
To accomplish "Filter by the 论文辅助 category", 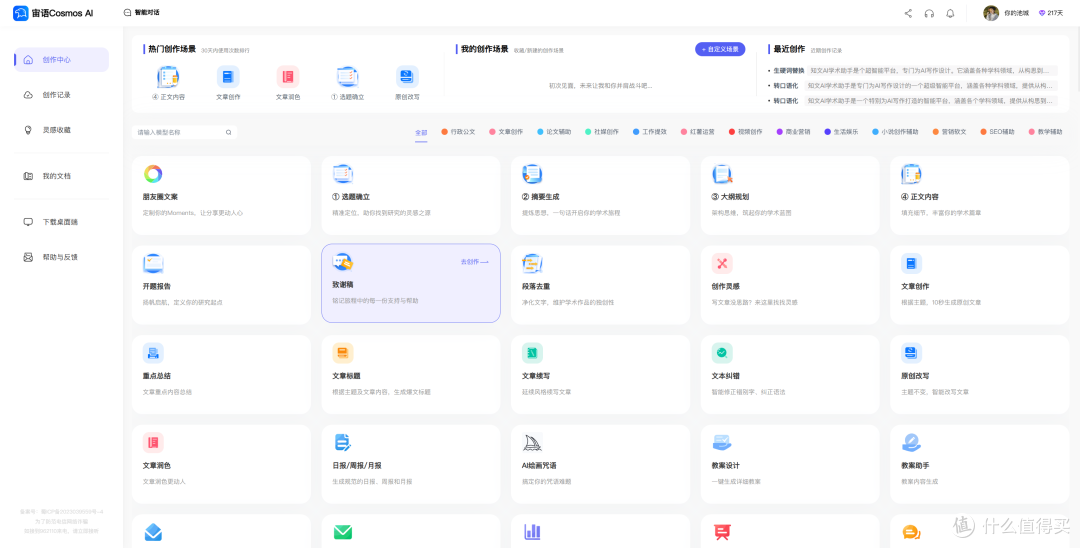I will tap(554, 131).
